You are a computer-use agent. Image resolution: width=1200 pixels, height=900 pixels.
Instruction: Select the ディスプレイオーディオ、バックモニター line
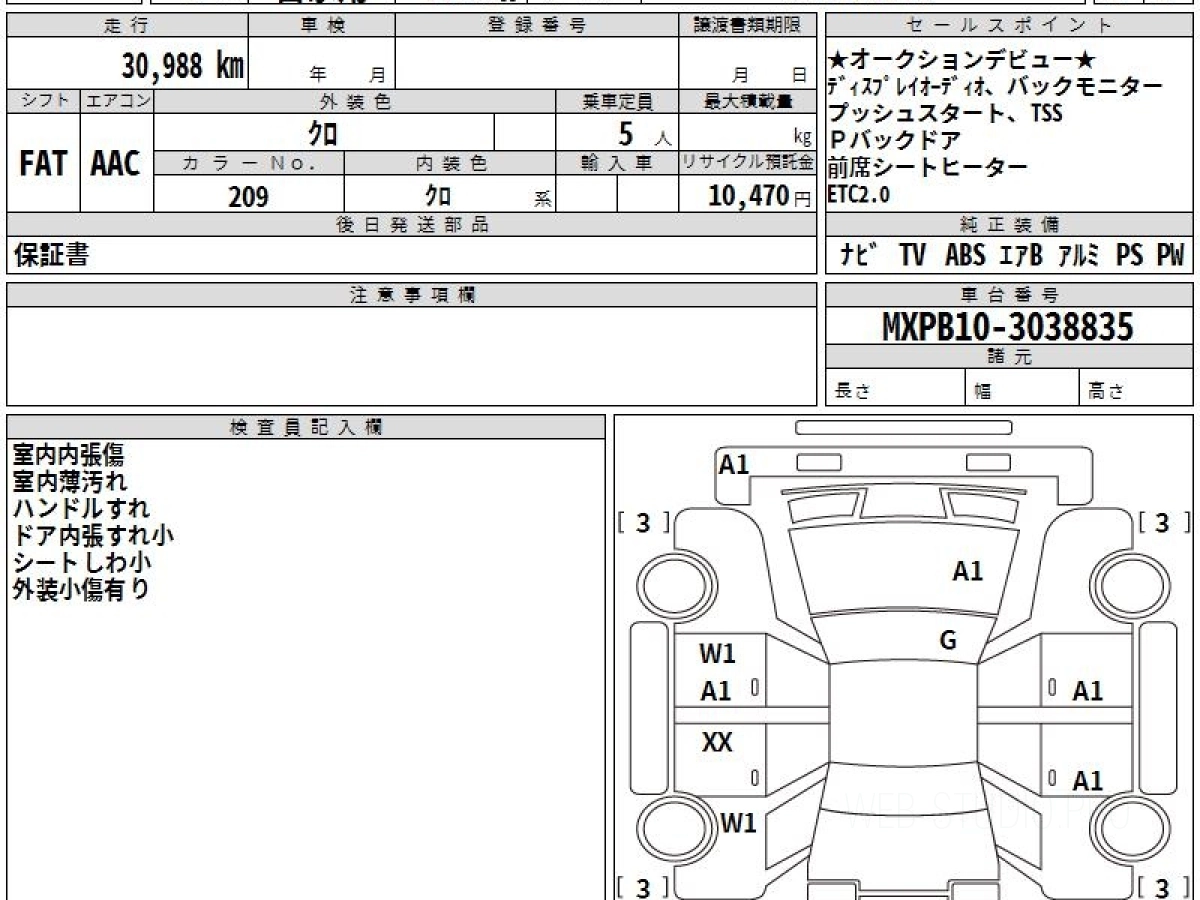[x=995, y=86]
